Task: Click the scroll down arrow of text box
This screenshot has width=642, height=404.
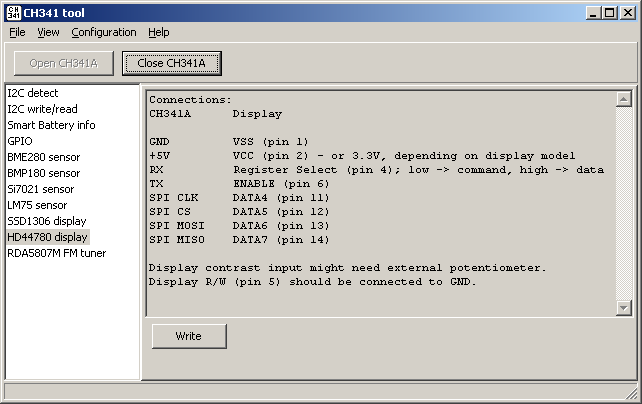Action: (x=624, y=308)
